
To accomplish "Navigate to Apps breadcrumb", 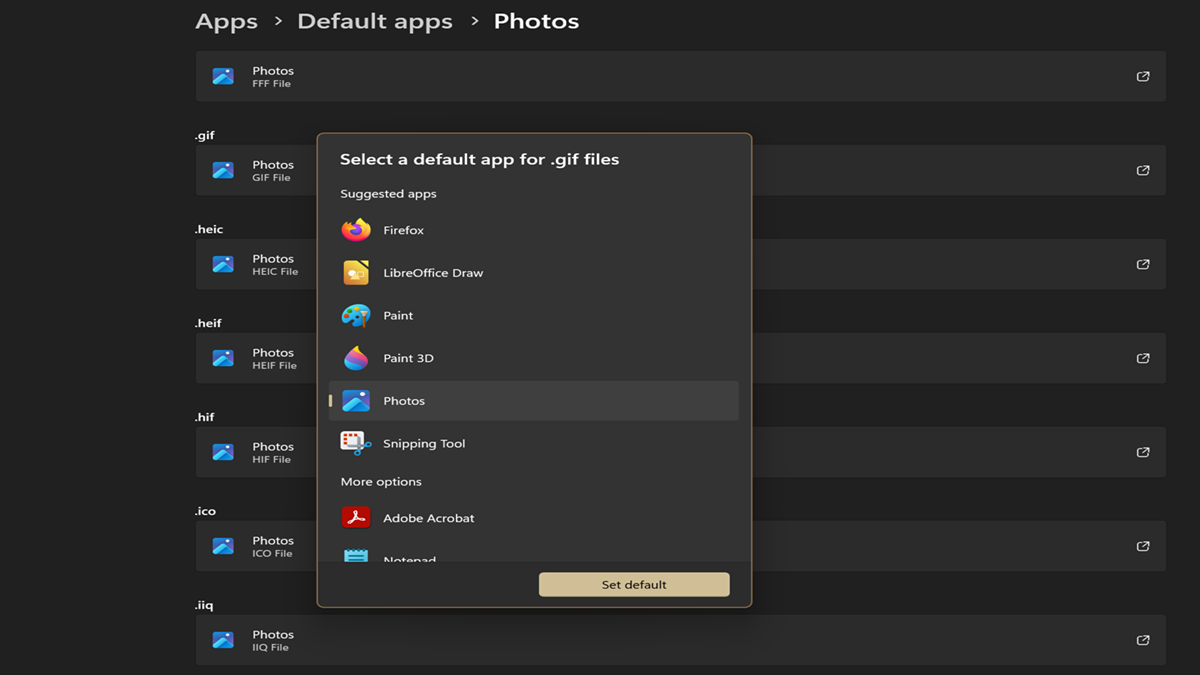I will [226, 21].
